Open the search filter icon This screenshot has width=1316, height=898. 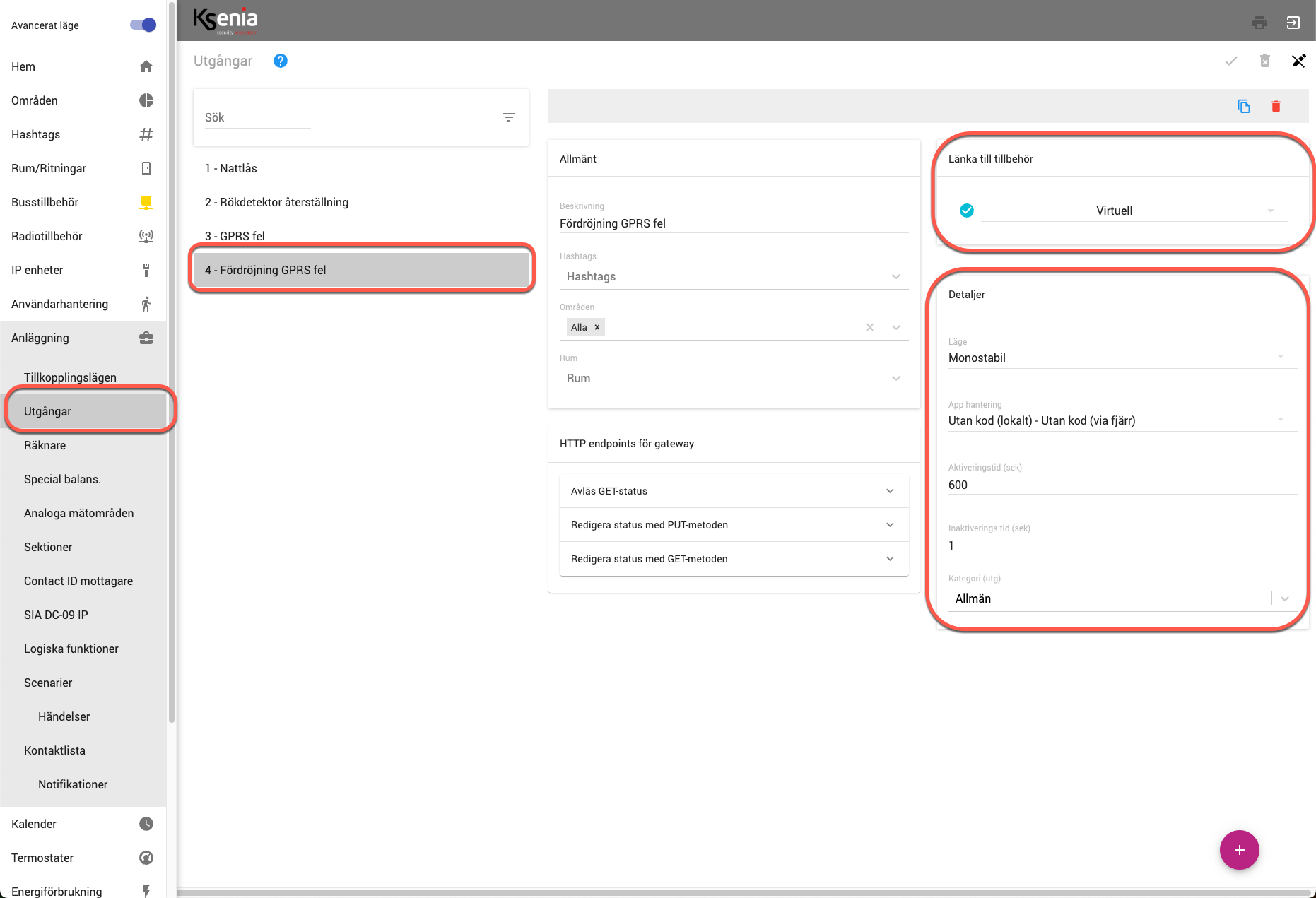pos(508,117)
